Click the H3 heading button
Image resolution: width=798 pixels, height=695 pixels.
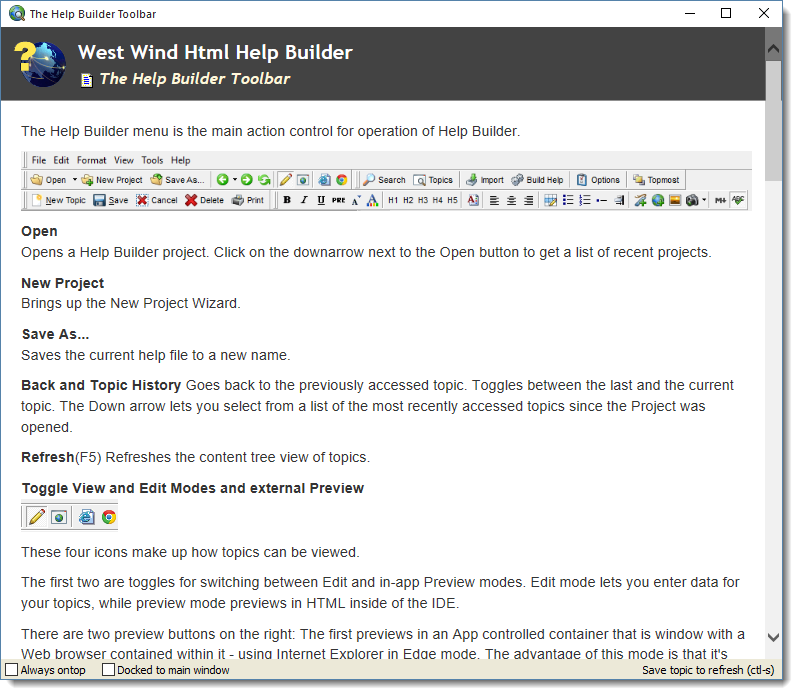423,200
